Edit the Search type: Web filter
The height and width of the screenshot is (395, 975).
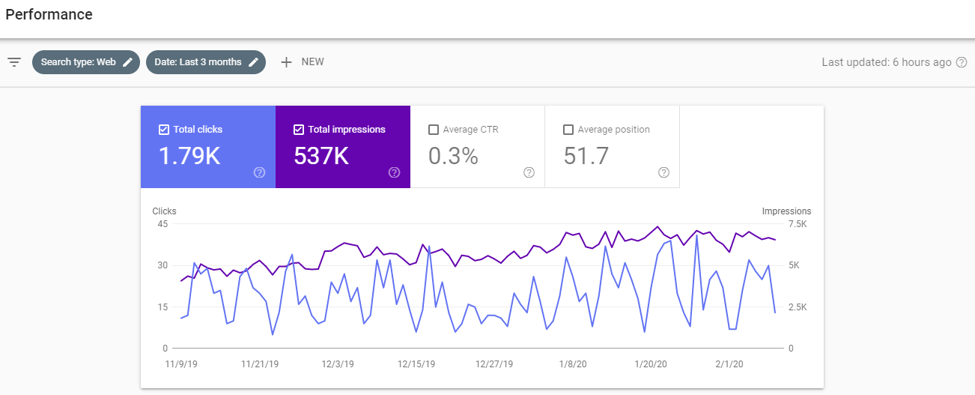point(86,62)
